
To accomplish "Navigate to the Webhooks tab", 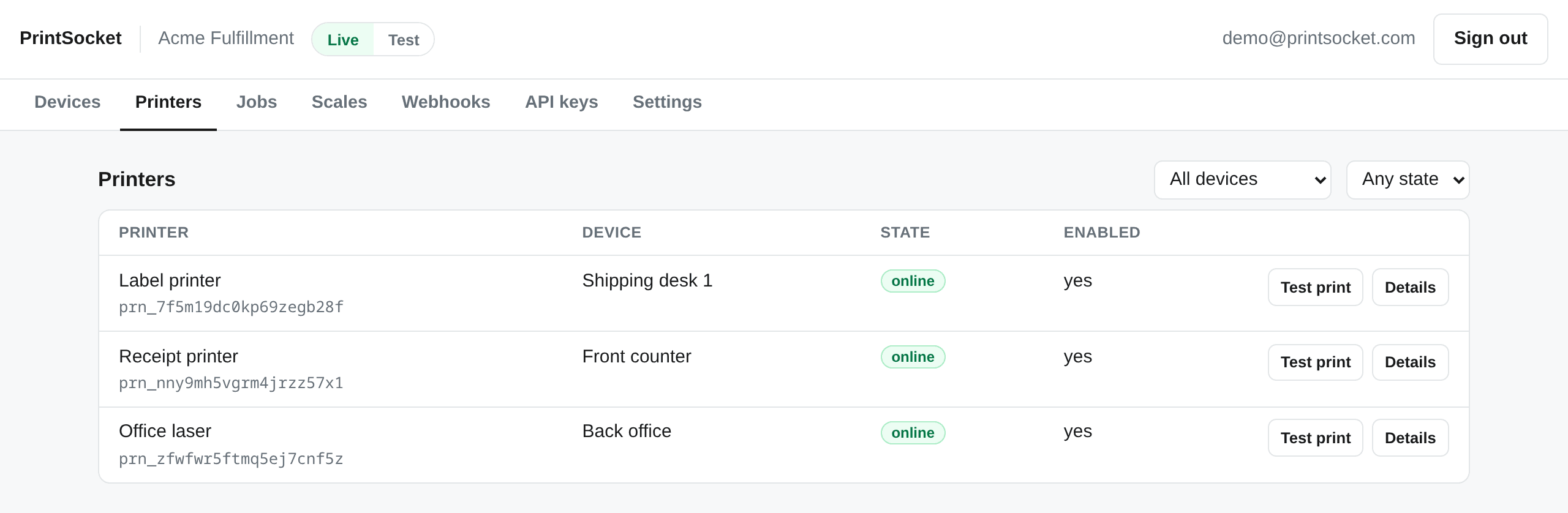I will point(446,102).
